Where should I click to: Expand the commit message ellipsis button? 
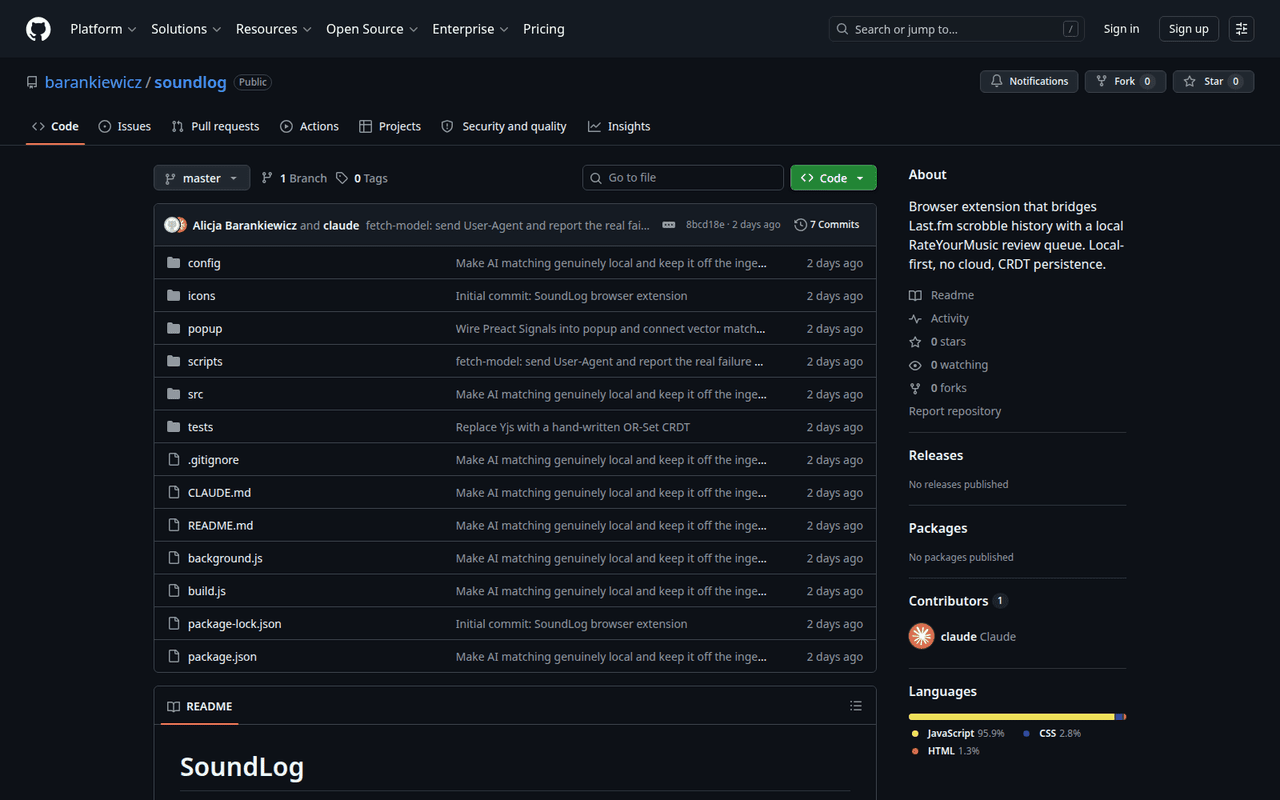(669, 225)
